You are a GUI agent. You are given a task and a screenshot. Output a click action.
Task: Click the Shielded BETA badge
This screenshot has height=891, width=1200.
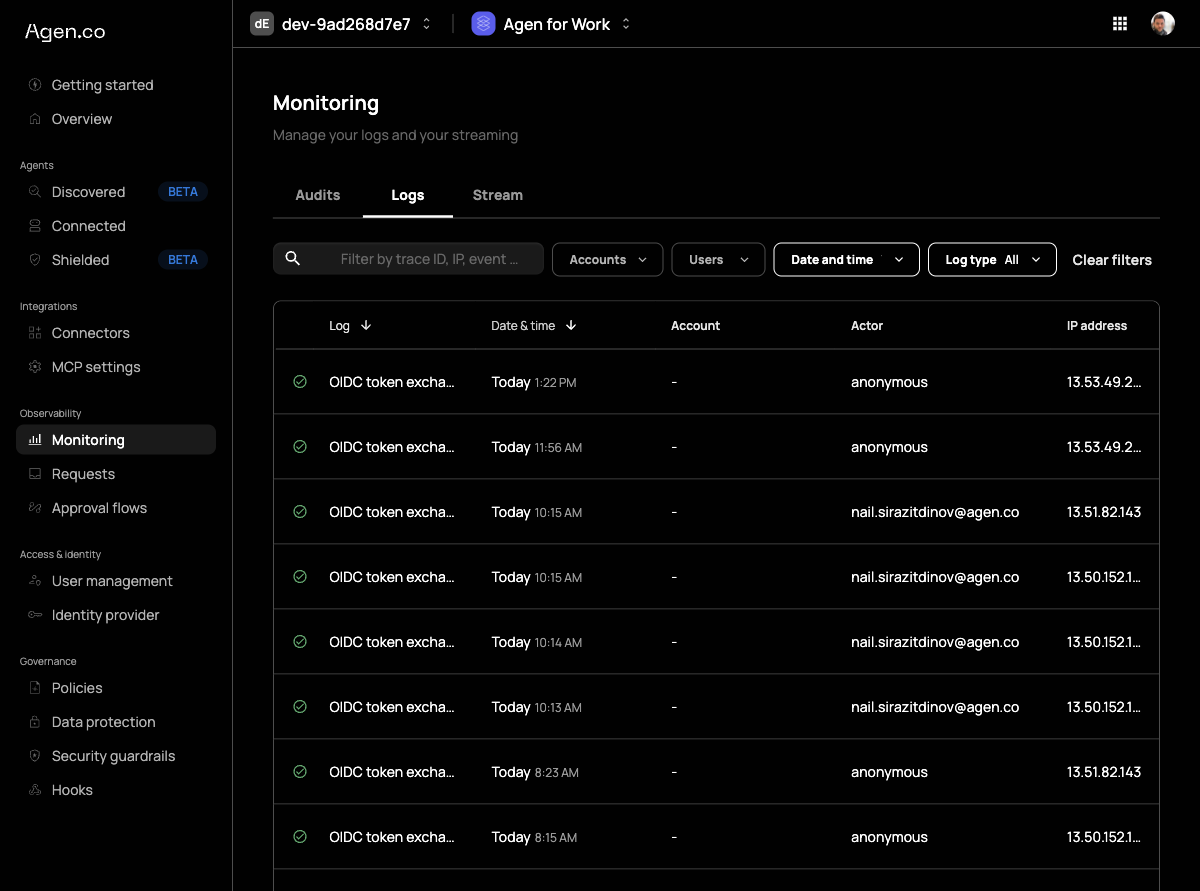pos(183,260)
